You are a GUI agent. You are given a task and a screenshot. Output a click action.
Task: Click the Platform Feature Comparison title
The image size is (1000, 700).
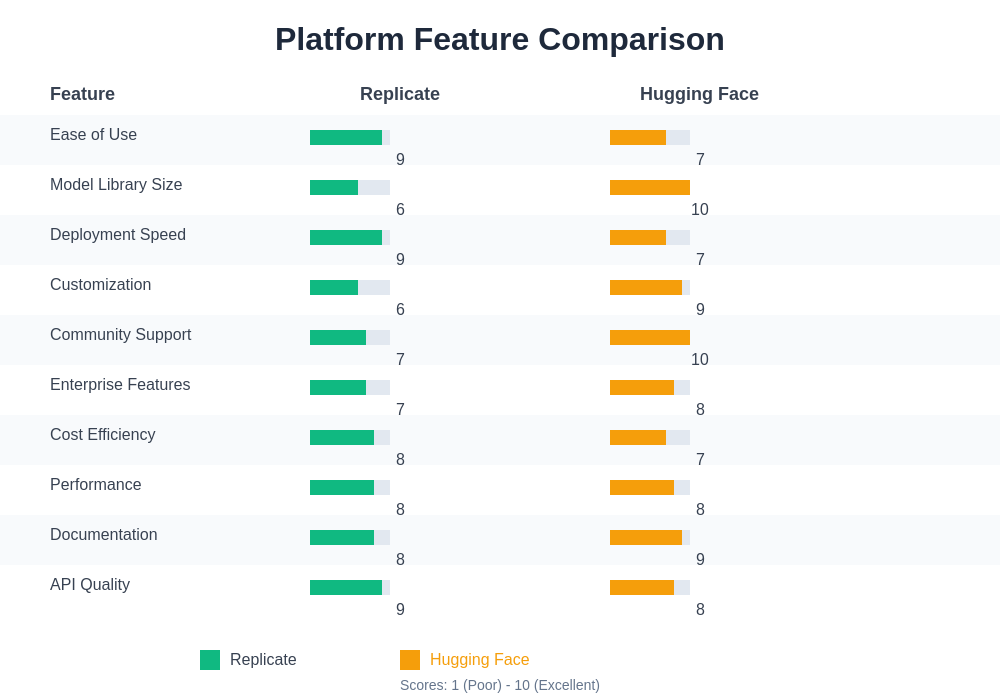coord(500,39)
